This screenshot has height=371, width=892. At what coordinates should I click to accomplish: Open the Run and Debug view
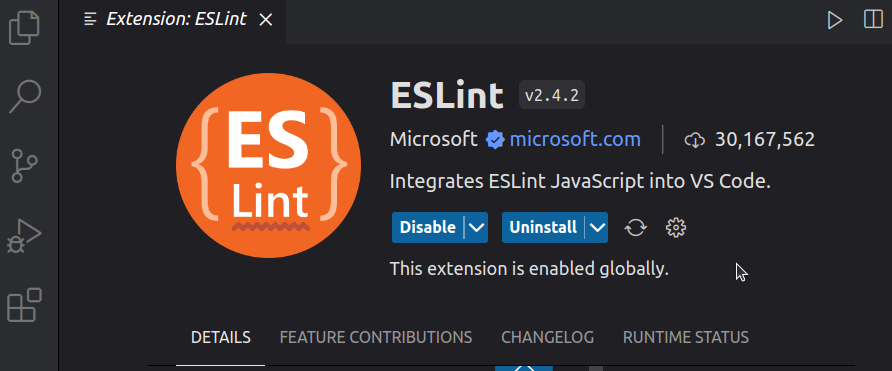[25, 235]
